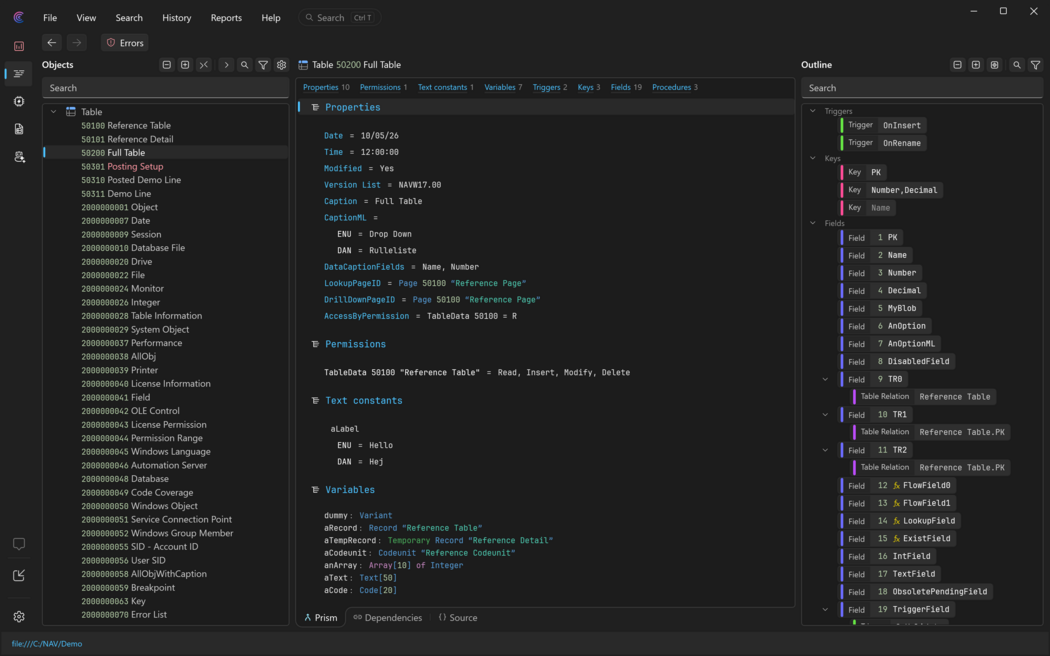Collapse Field 19 TriggerField node
Viewport: 1050px width, 656px height.
[x=826, y=610]
